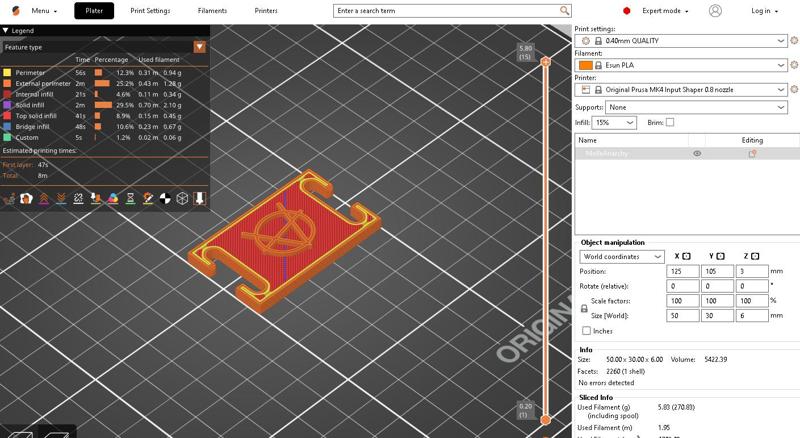This screenshot has height=438, width=800.
Task: Click the Position X field showing 125
Action: tap(683, 272)
